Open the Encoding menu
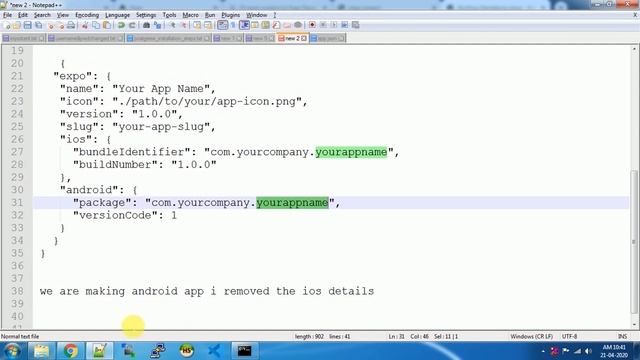The width and height of the screenshot is (640, 360). [x=87, y=15]
